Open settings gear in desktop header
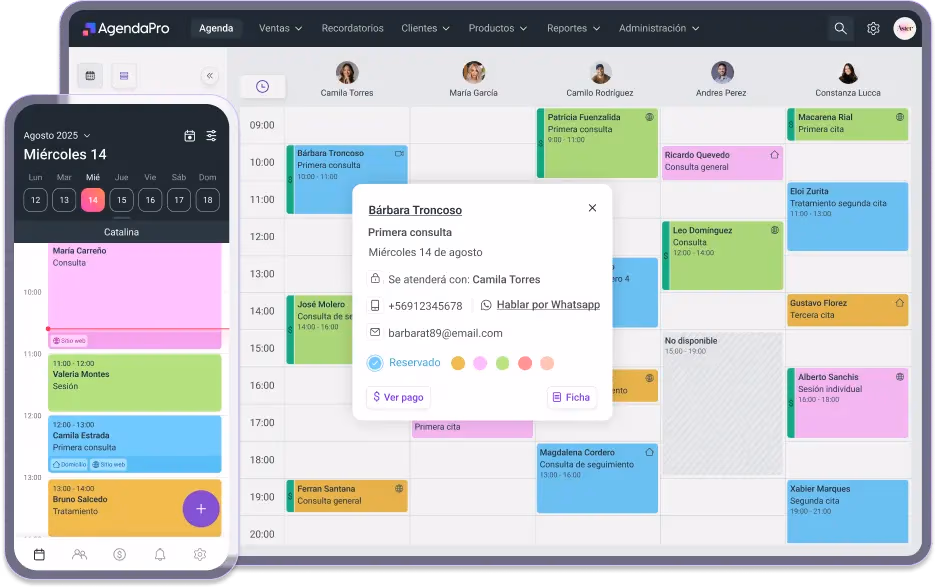This screenshot has width=937, height=588. pos(873,29)
